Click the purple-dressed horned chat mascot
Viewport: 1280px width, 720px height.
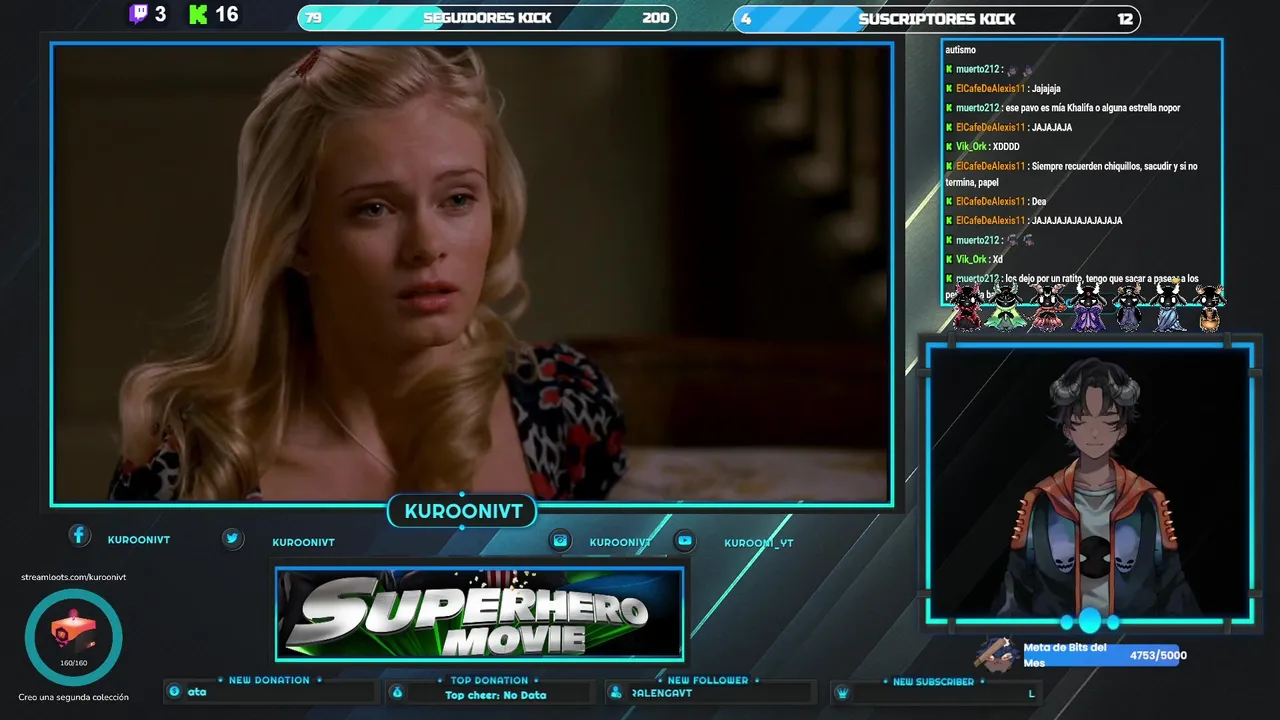pos(1088,308)
